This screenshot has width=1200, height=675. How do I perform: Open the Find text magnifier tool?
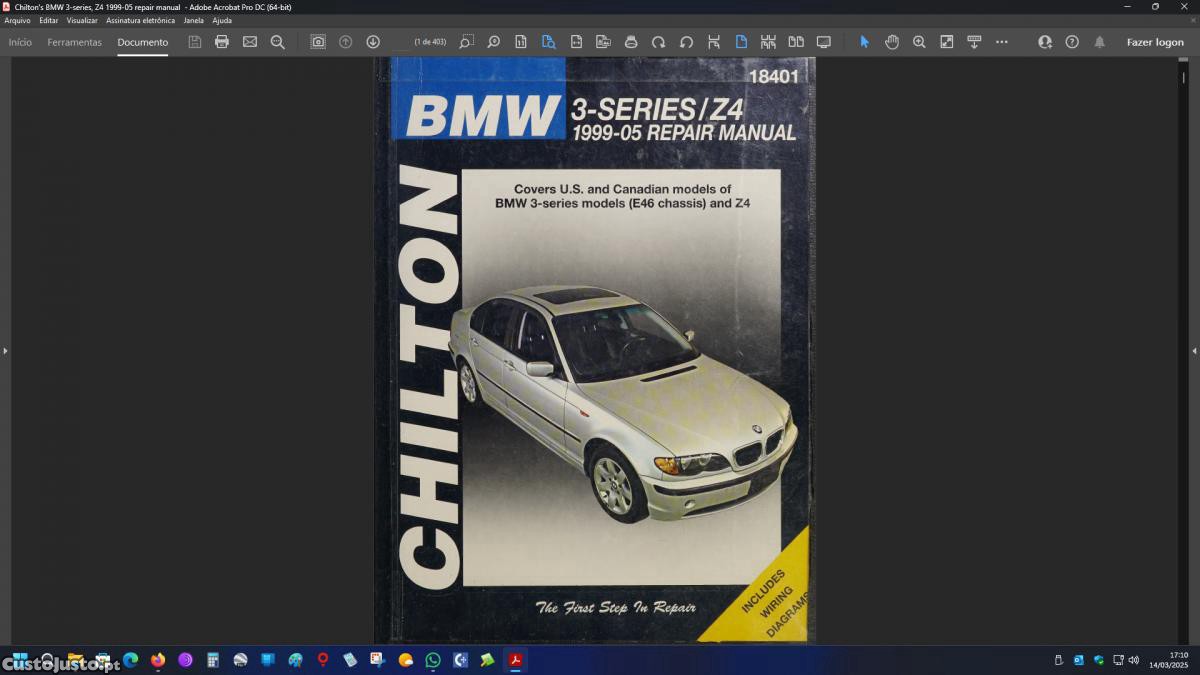tap(278, 42)
